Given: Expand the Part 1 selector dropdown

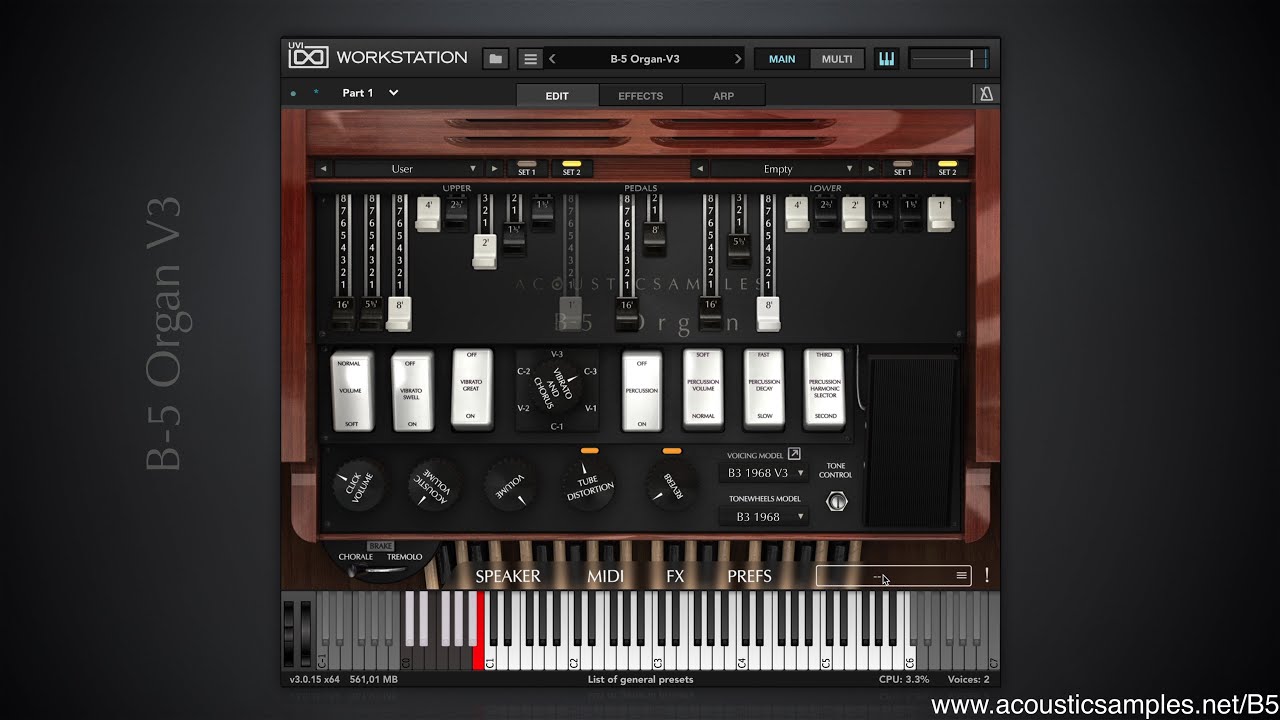Looking at the screenshot, I should click(393, 93).
